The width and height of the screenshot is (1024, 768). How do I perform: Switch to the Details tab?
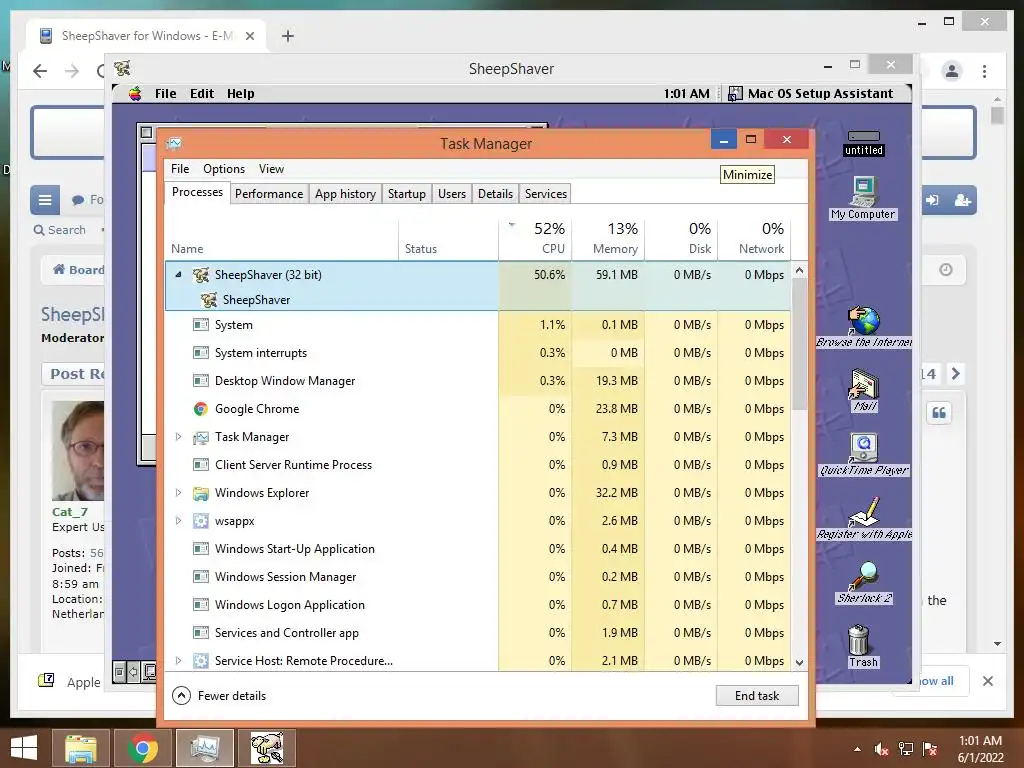click(495, 194)
